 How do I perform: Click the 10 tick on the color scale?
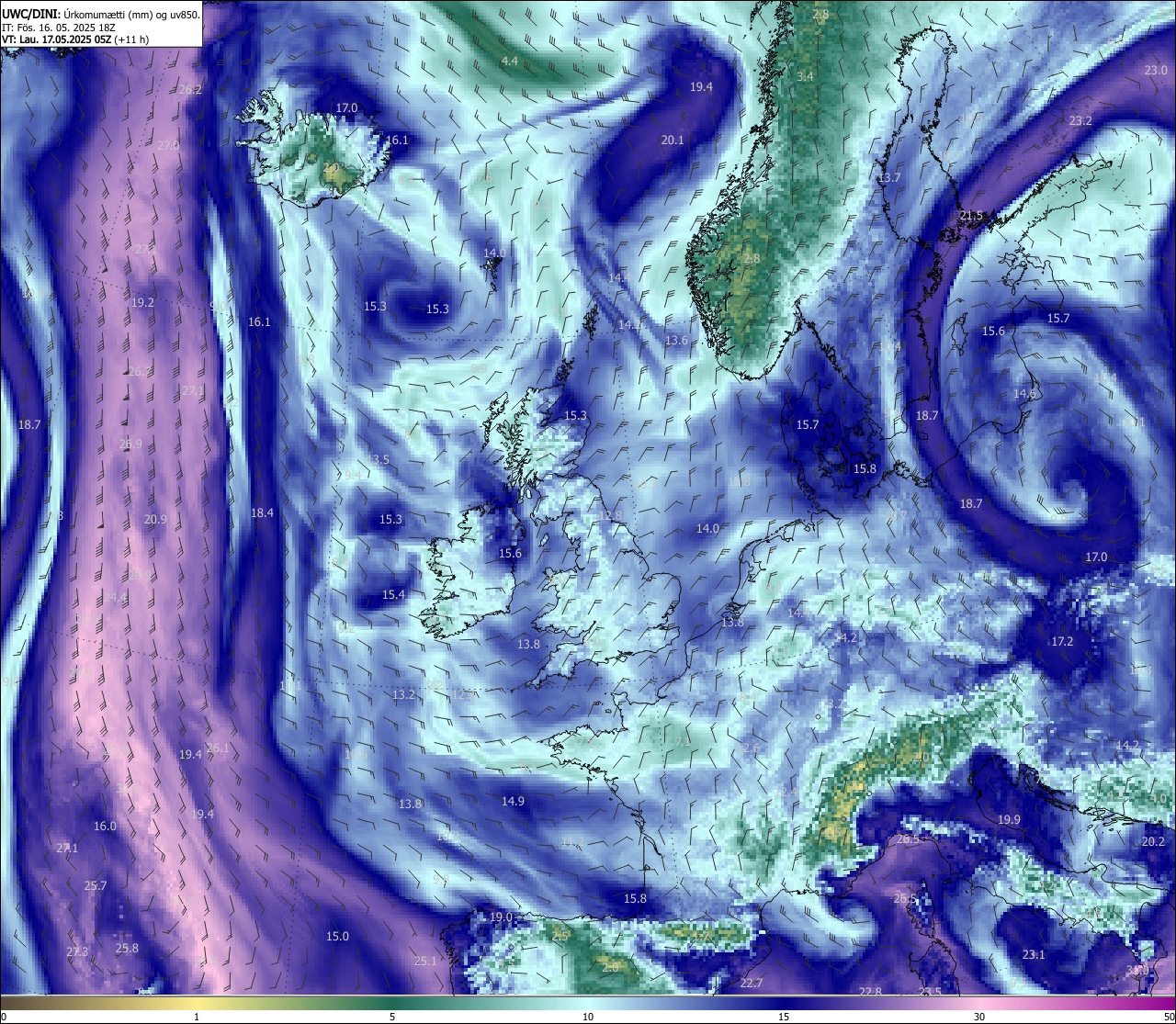(x=588, y=1017)
